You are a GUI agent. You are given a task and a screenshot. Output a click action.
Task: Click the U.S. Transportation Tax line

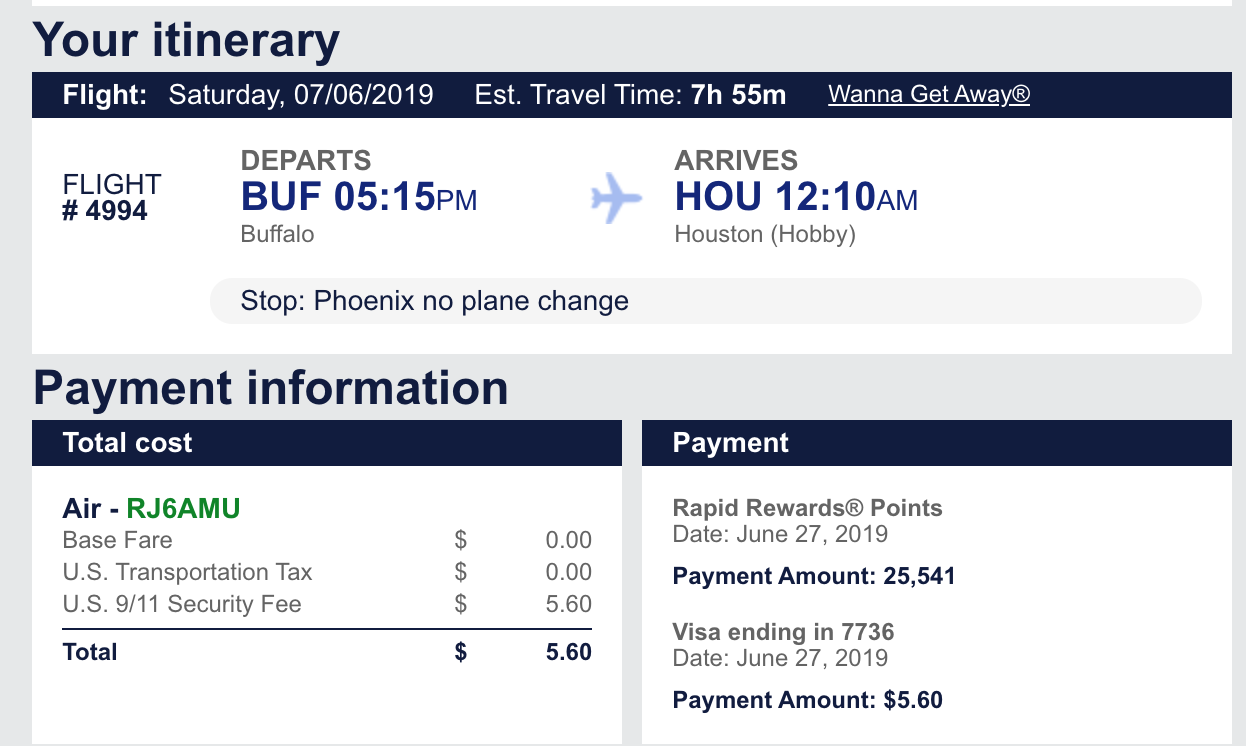click(187, 572)
